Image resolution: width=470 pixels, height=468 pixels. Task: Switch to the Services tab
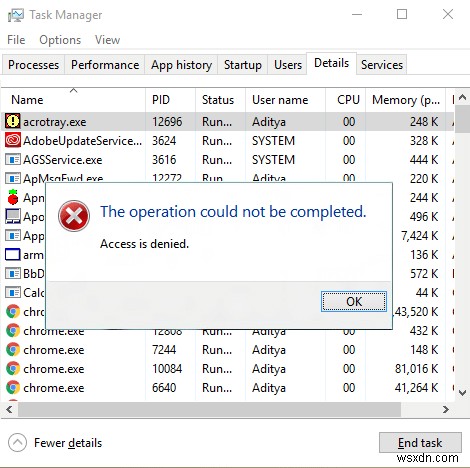pyautogui.click(x=382, y=65)
